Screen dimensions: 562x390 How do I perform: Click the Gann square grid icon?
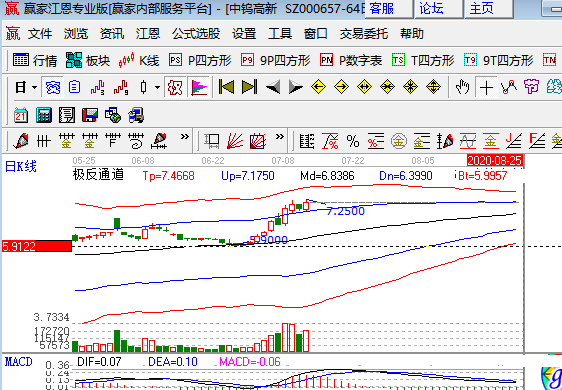(258, 141)
